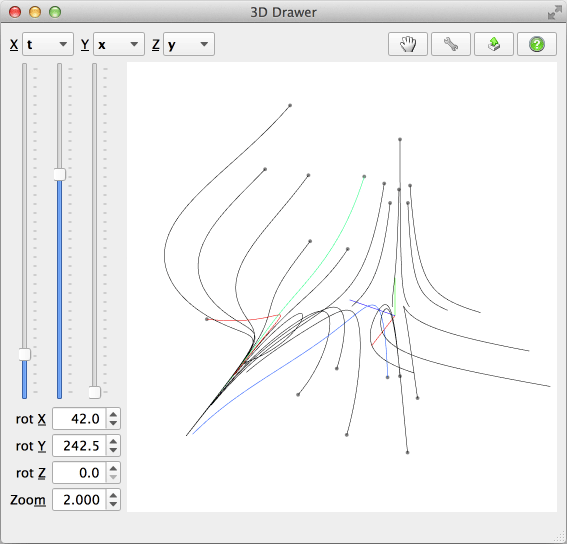Open the Z axis variable dropdown
This screenshot has height=544, width=567.
pos(189,44)
